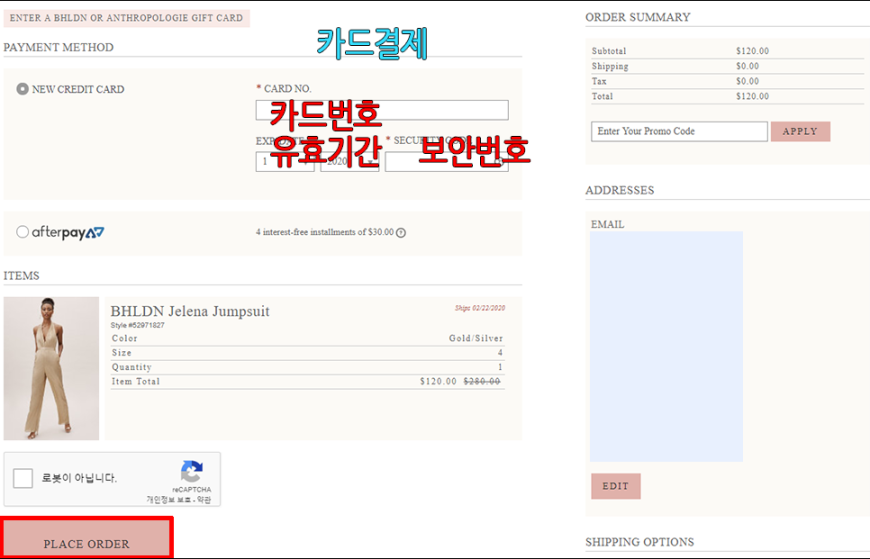This screenshot has width=870, height=559.
Task: Click the Tax $0.00 value
Action: pos(747,81)
